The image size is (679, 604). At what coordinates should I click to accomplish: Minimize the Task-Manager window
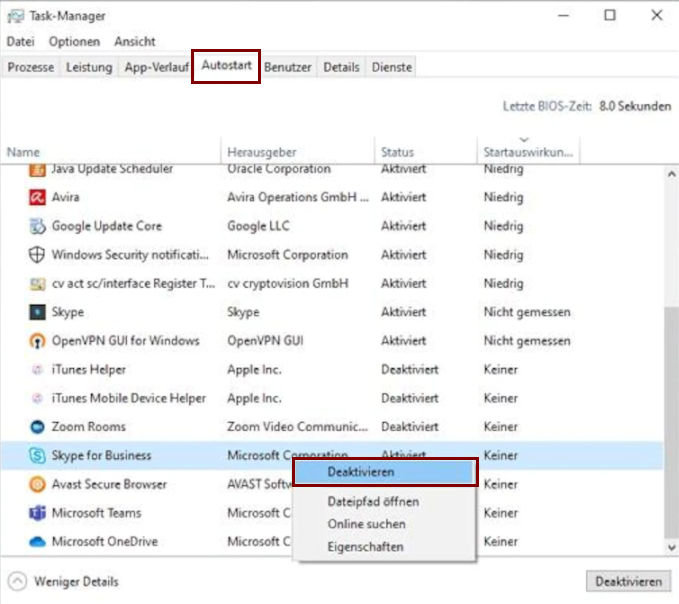(563, 16)
